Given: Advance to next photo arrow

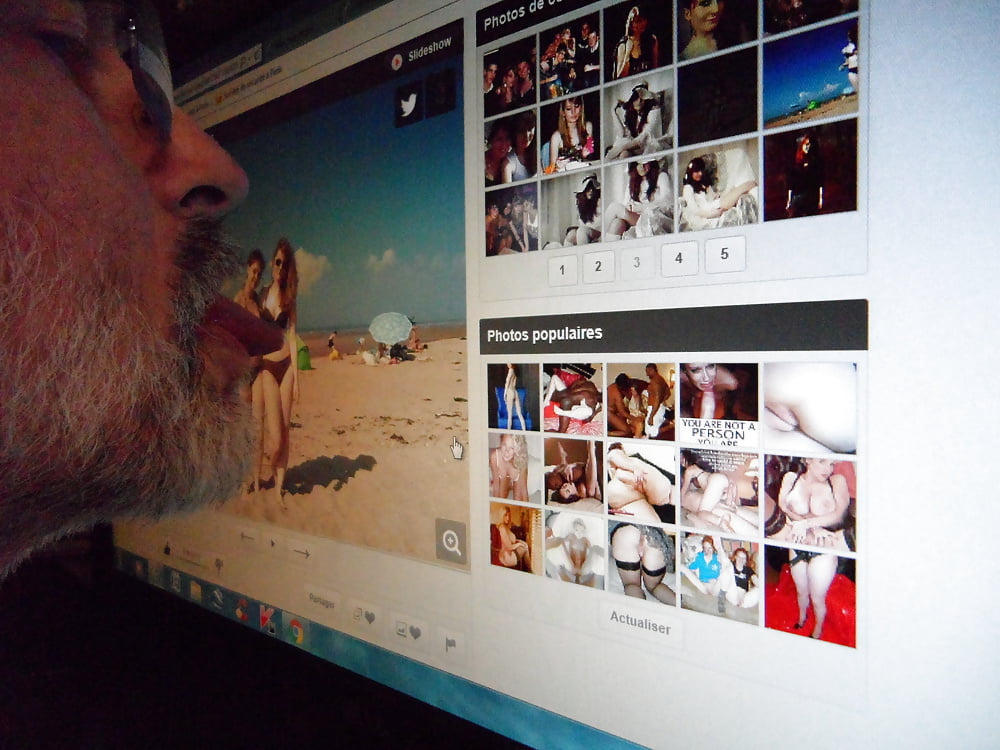Looking at the screenshot, I should point(300,551).
